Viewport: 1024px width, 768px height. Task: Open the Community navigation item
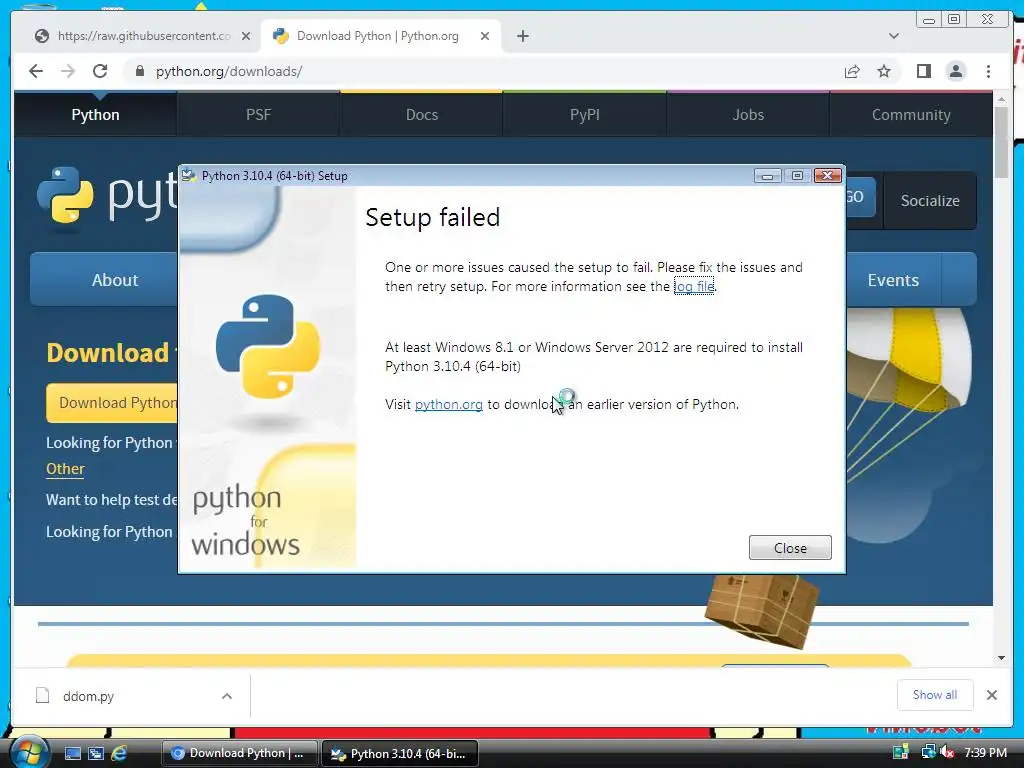911,114
